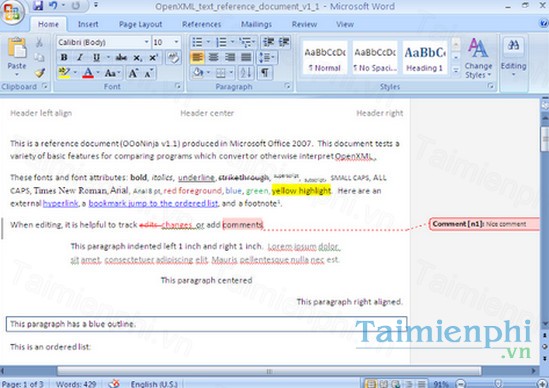The width and height of the screenshot is (549, 388).
Task: Click the proofing errors status icon
Action: point(114,384)
